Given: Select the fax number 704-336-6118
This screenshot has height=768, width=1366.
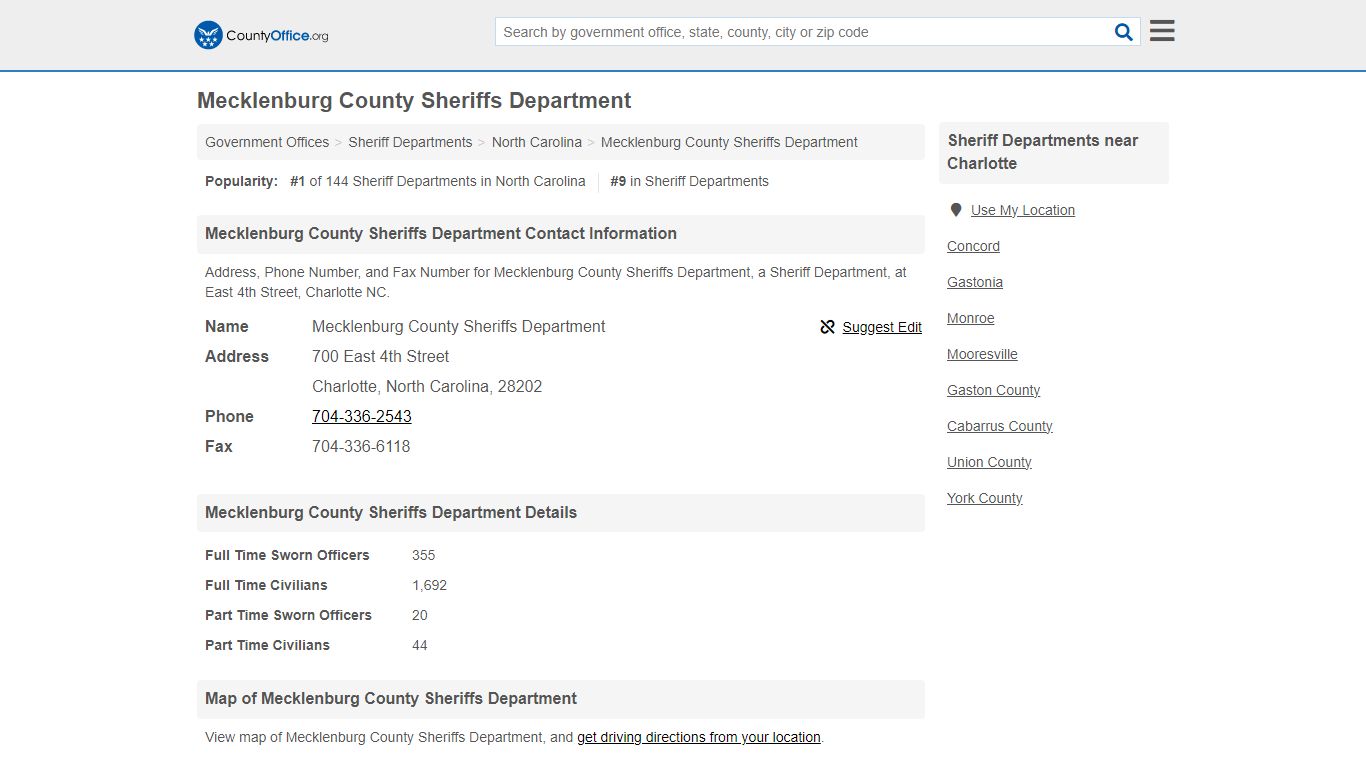Looking at the screenshot, I should click(361, 446).
